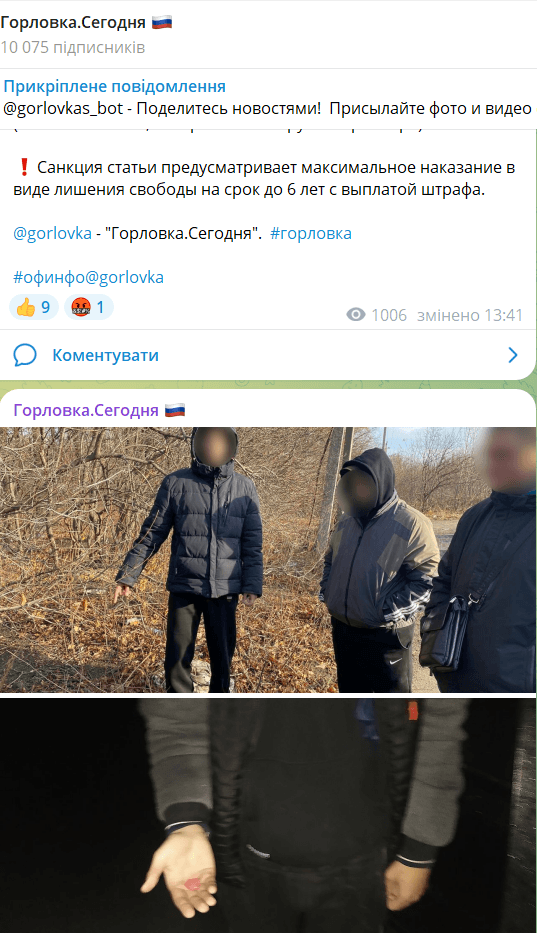
Task: Click the 10 075 підписників subscriber count
Action: pos(73,48)
